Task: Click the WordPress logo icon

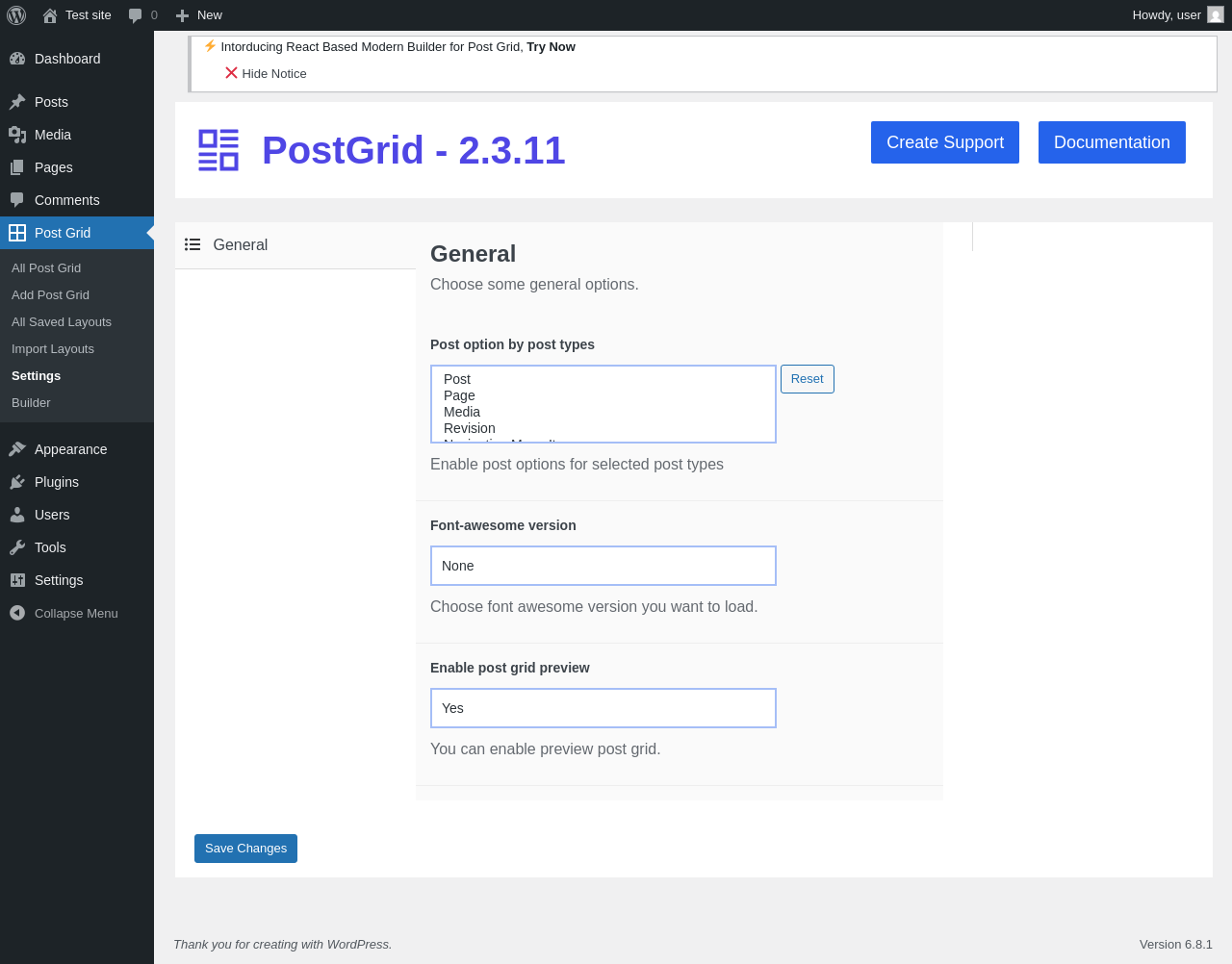Action: (16, 15)
